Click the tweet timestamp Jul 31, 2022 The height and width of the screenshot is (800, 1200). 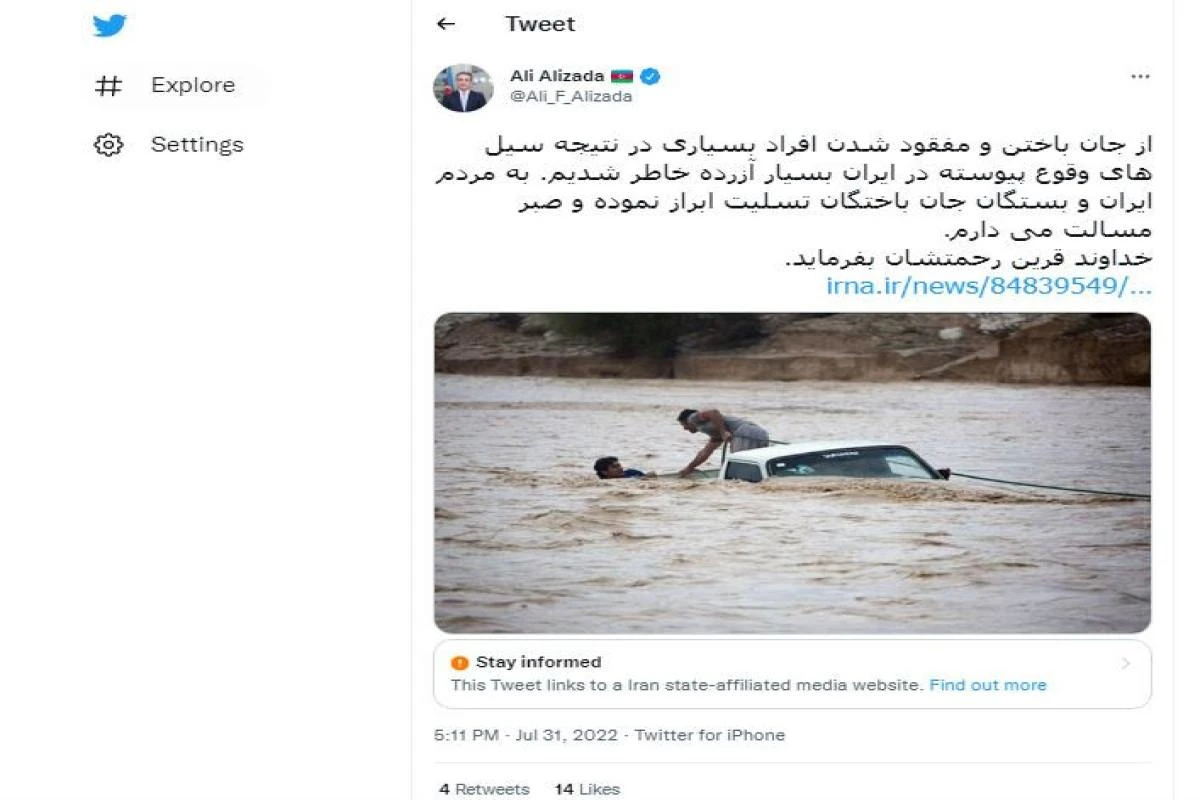[565, 735]
